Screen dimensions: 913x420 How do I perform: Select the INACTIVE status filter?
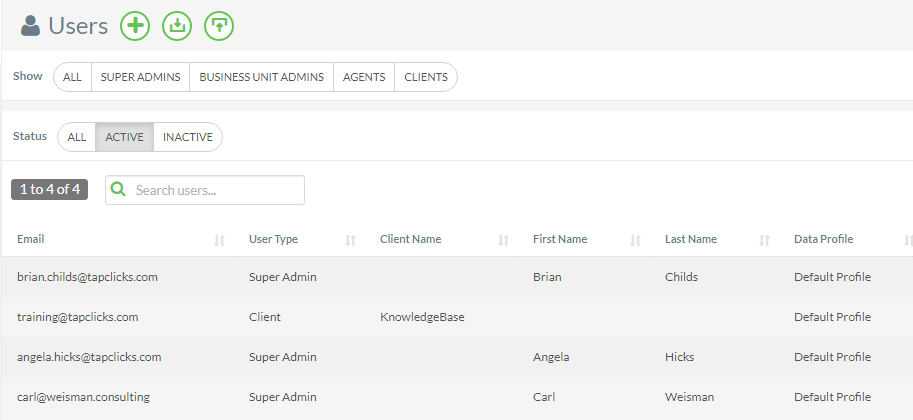tap(187, 137)
